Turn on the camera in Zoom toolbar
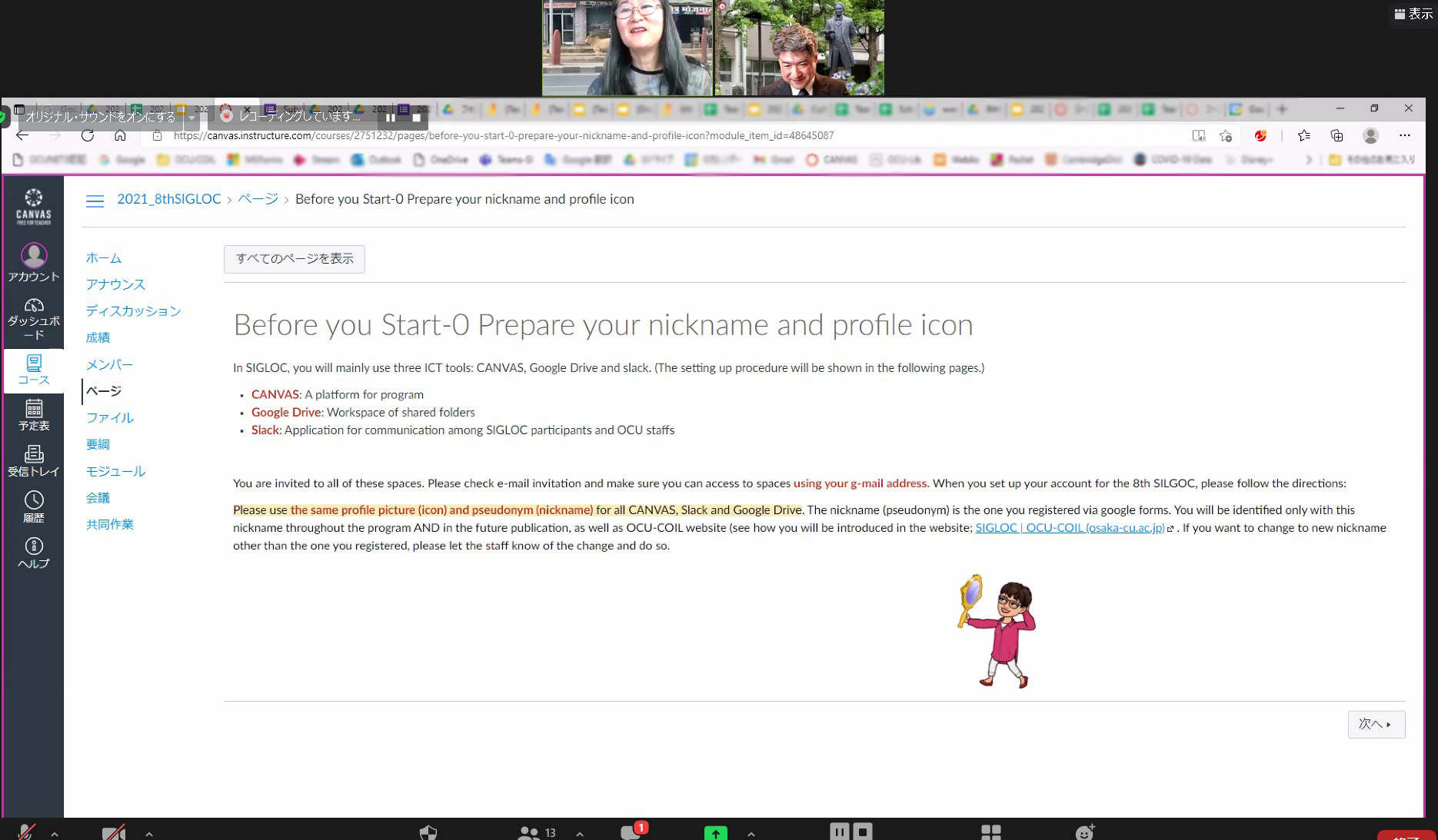 [x=114, y=832]
